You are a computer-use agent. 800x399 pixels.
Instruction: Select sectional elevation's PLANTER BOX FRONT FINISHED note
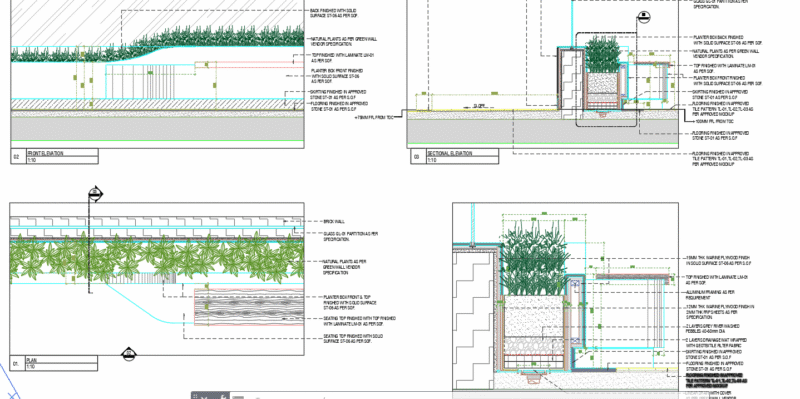(x=728, y=80)
